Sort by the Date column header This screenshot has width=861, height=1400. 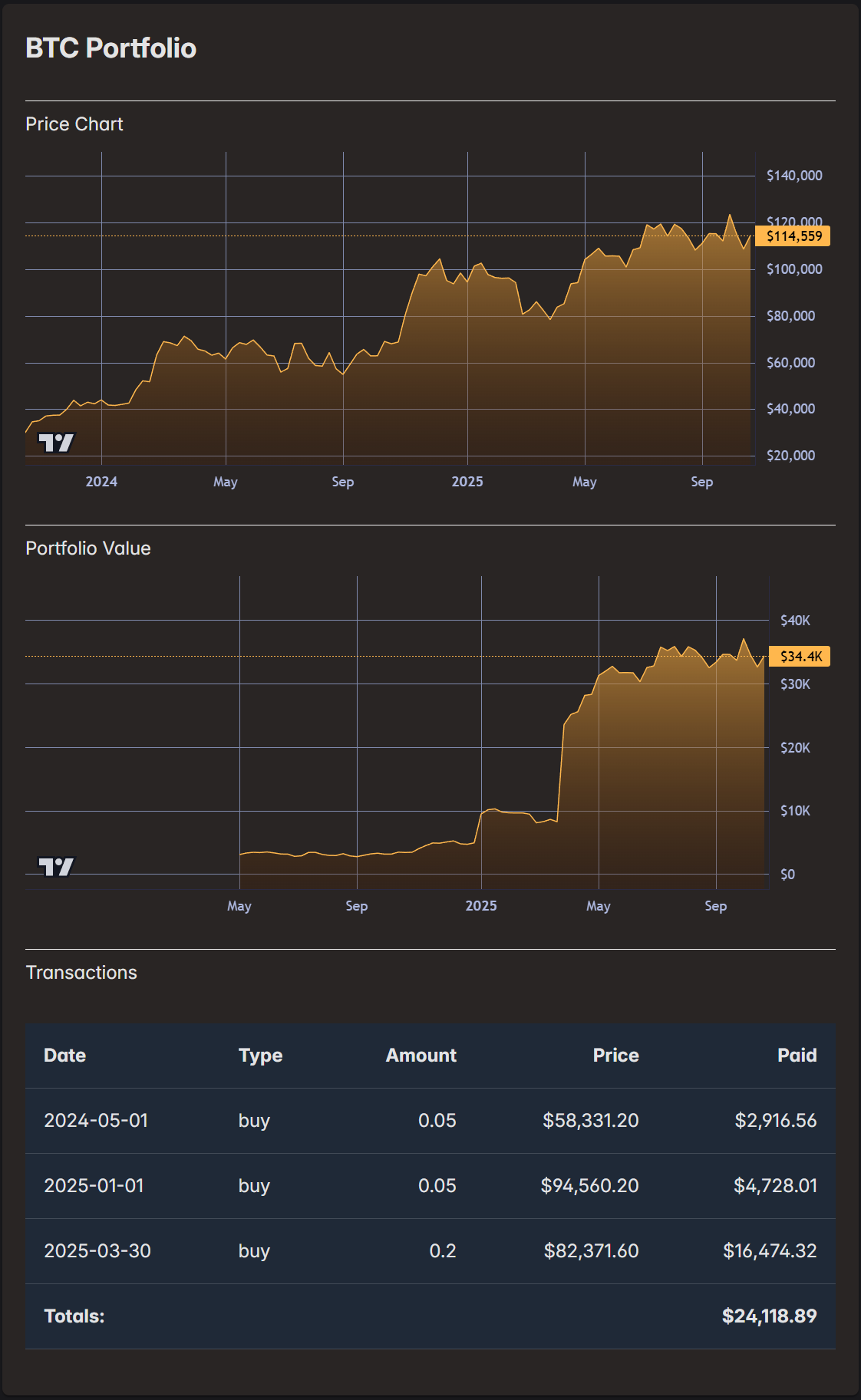pyautogui.click(x=65, y=1056)
